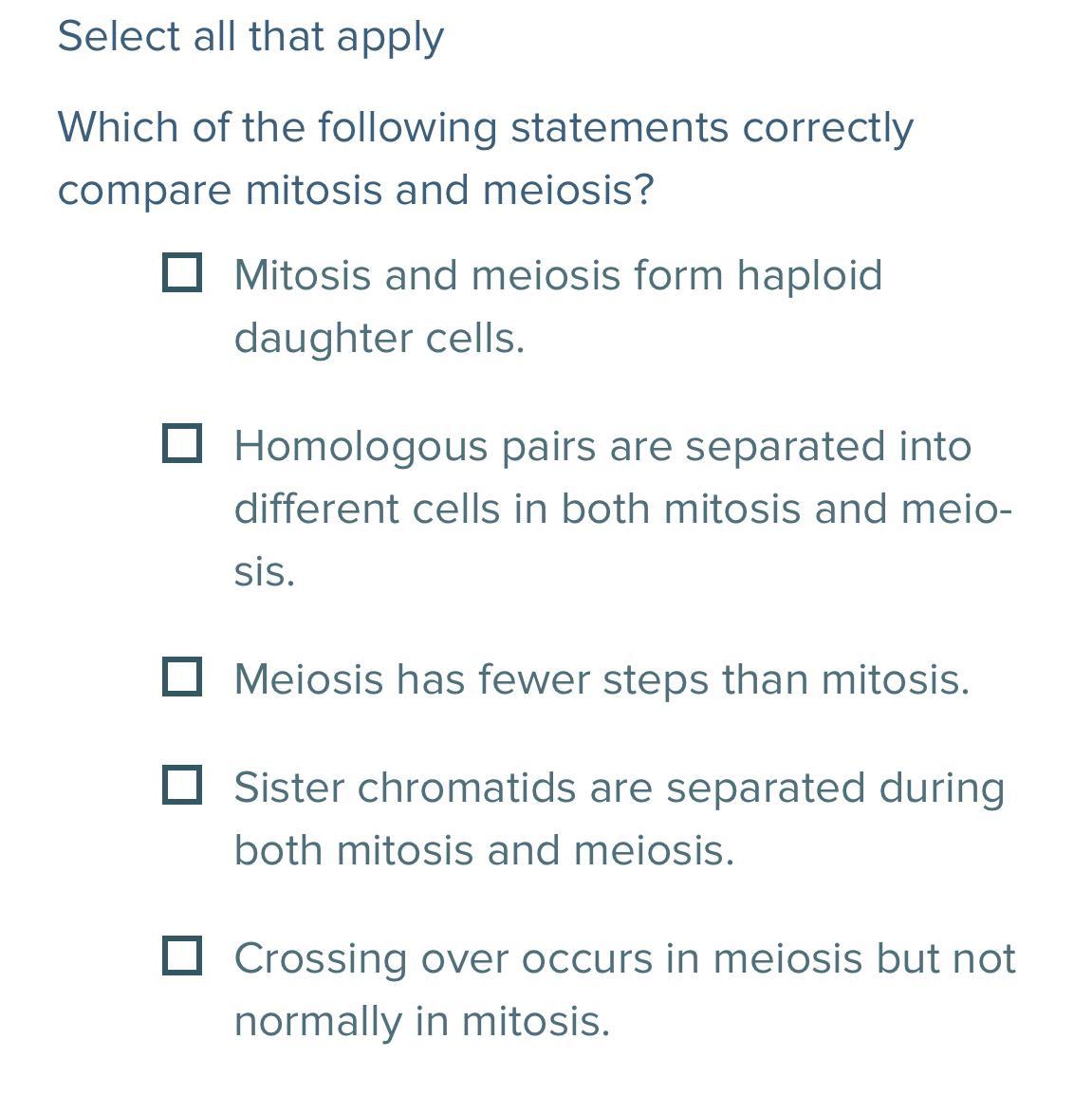Click the 'Homologous pairs are separated into' answer text

pos(602,446)
